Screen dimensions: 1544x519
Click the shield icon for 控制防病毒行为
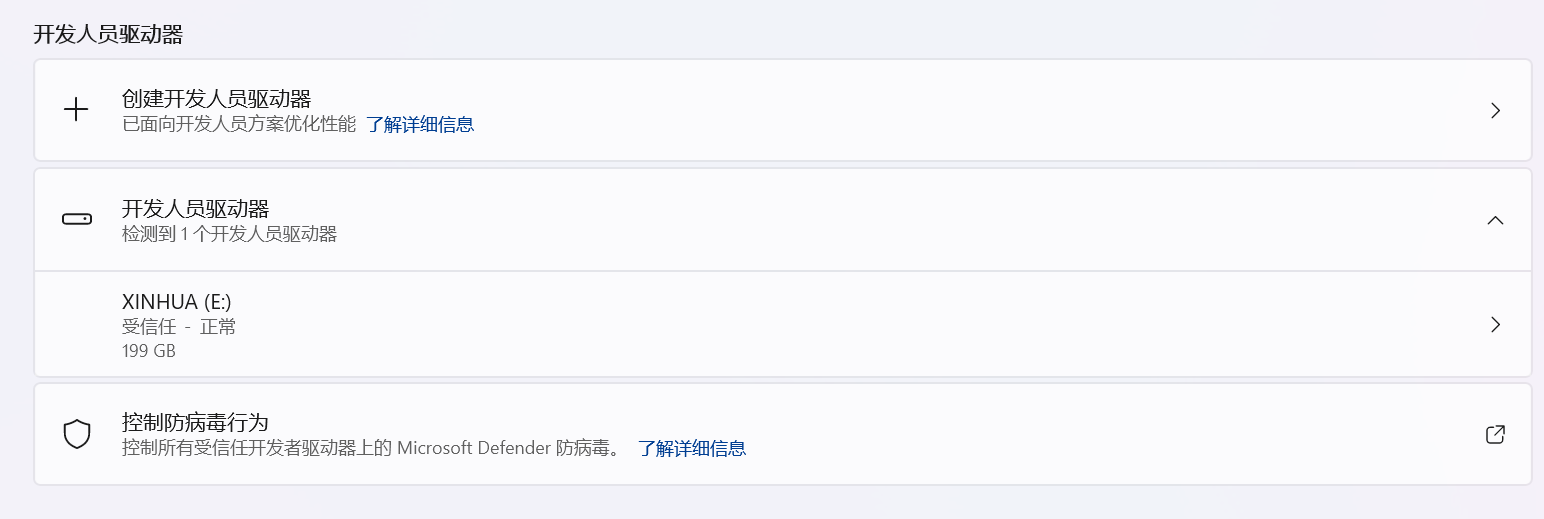(x=76, y=434)
